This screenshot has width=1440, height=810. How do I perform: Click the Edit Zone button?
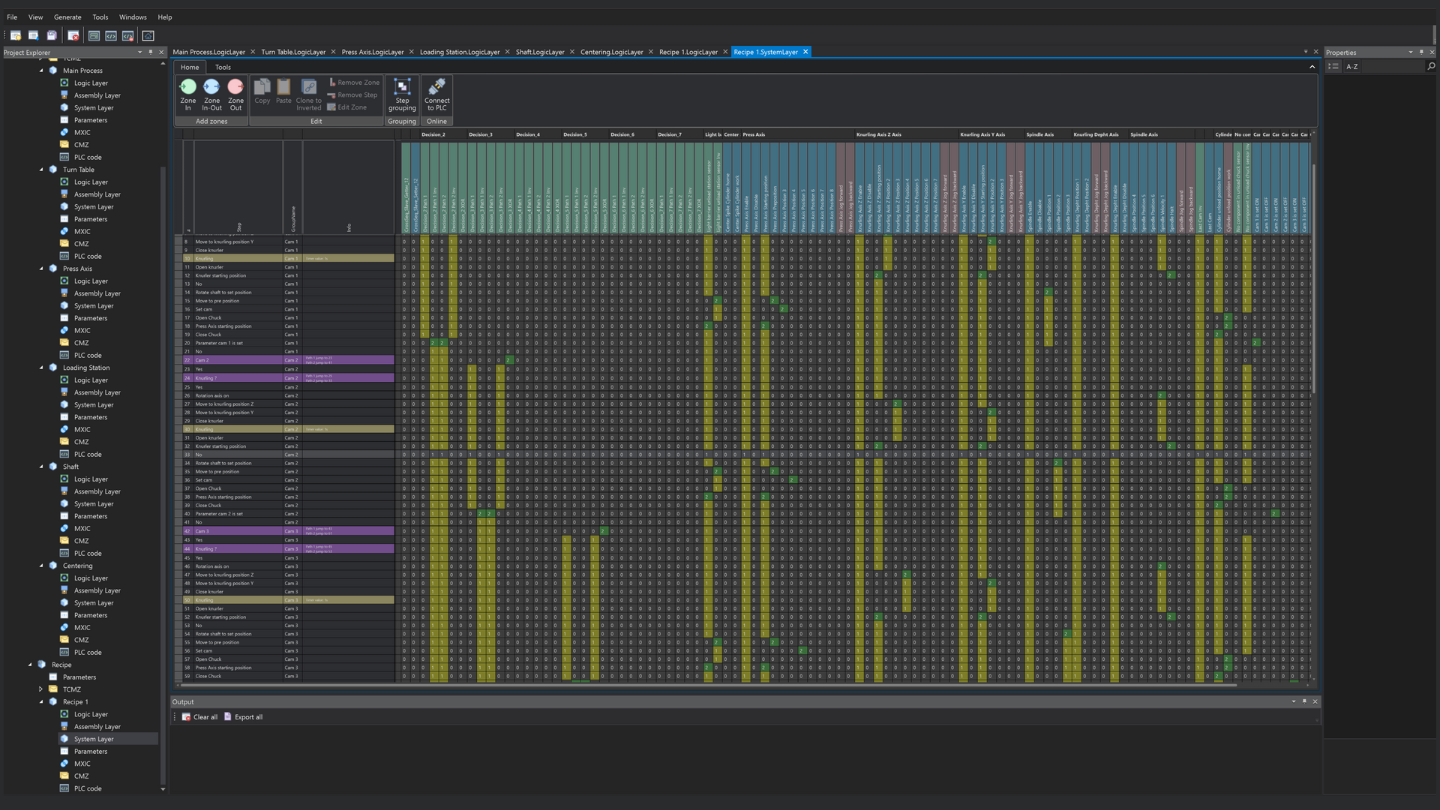(347, 107)
